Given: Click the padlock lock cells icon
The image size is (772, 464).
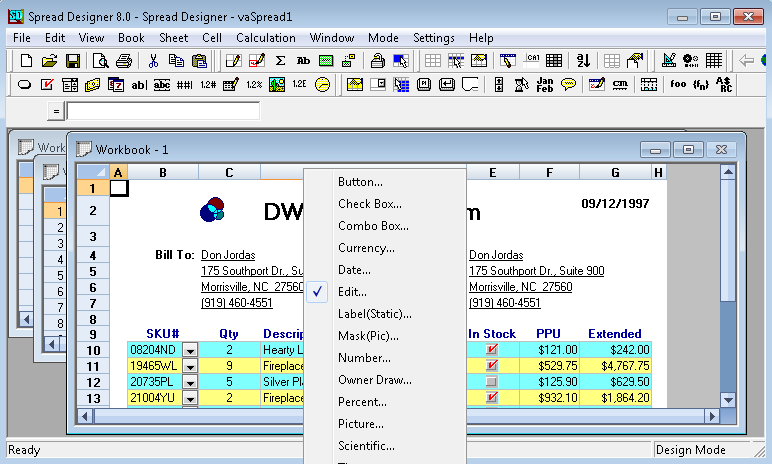Looking at the screenshot, I should [x=378, y=61].
